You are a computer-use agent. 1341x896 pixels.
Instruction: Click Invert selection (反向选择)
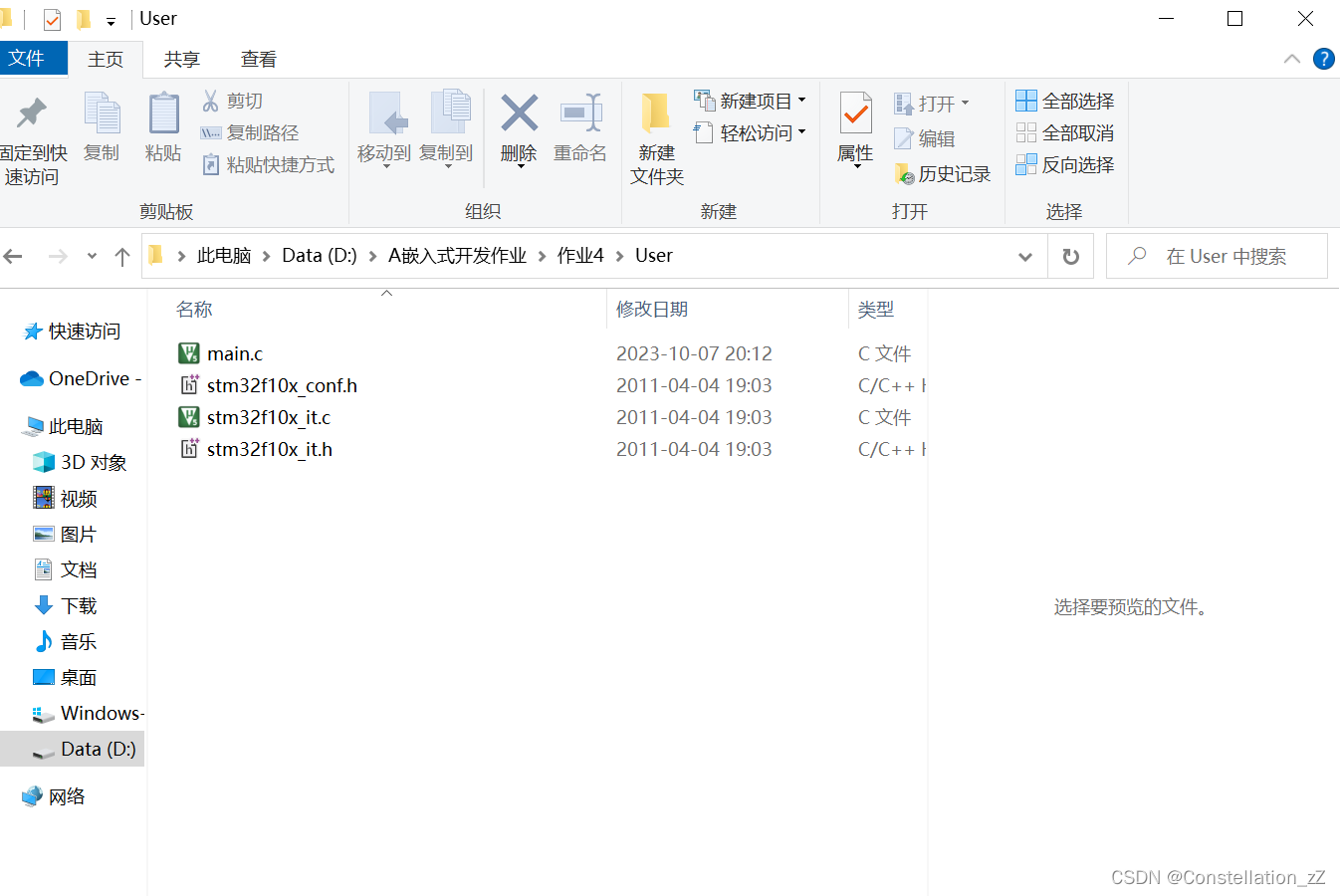click(1065, 164)
